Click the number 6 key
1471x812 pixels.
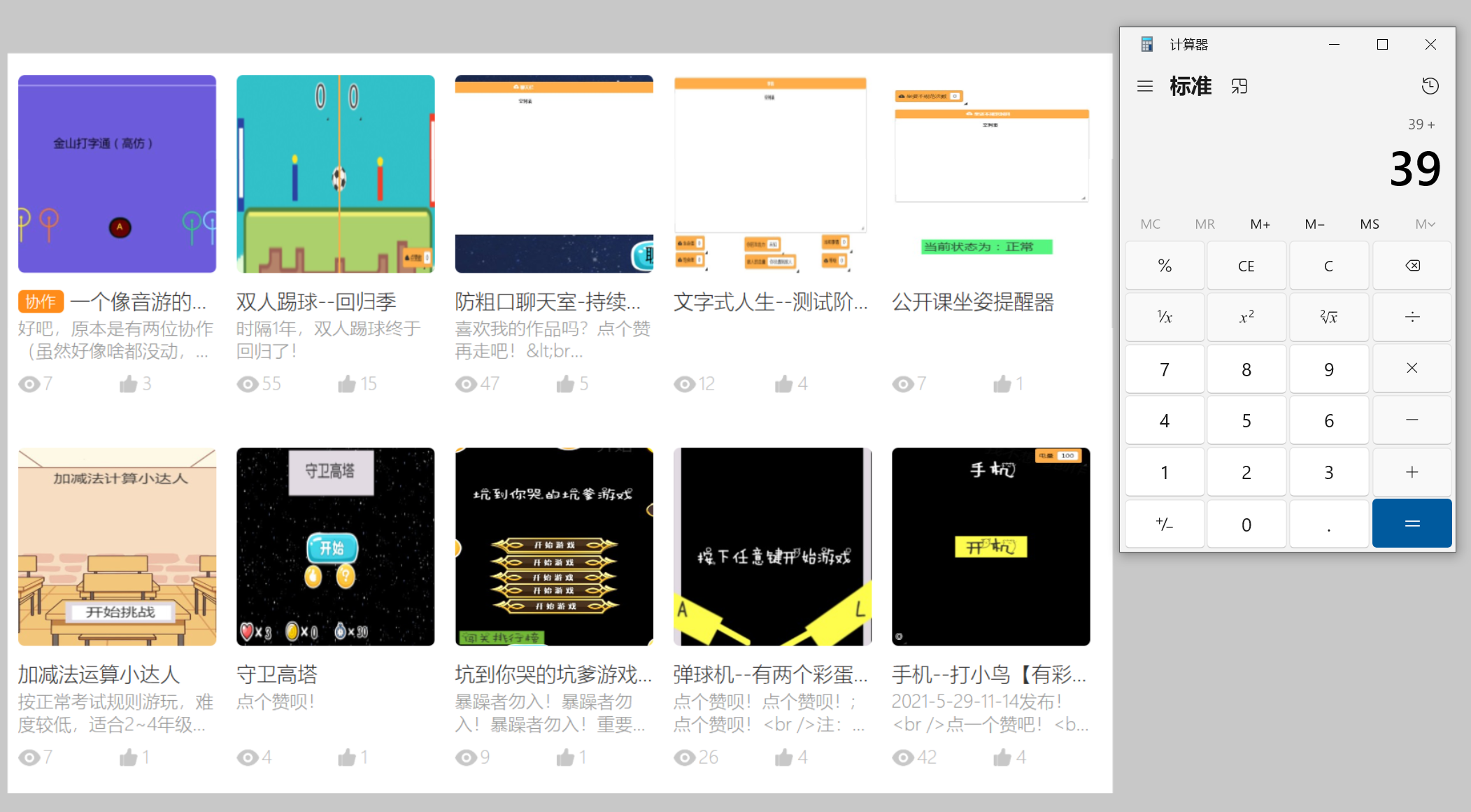click(1329, 420)
